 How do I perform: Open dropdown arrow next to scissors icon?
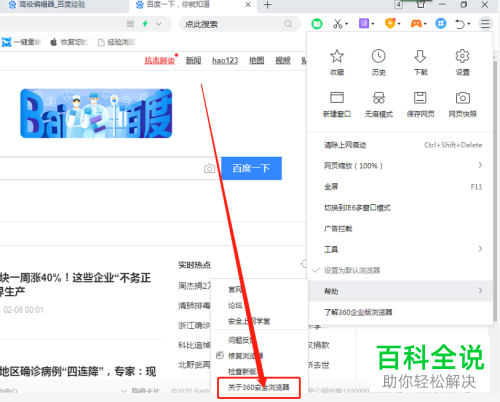tap(347, 24)
